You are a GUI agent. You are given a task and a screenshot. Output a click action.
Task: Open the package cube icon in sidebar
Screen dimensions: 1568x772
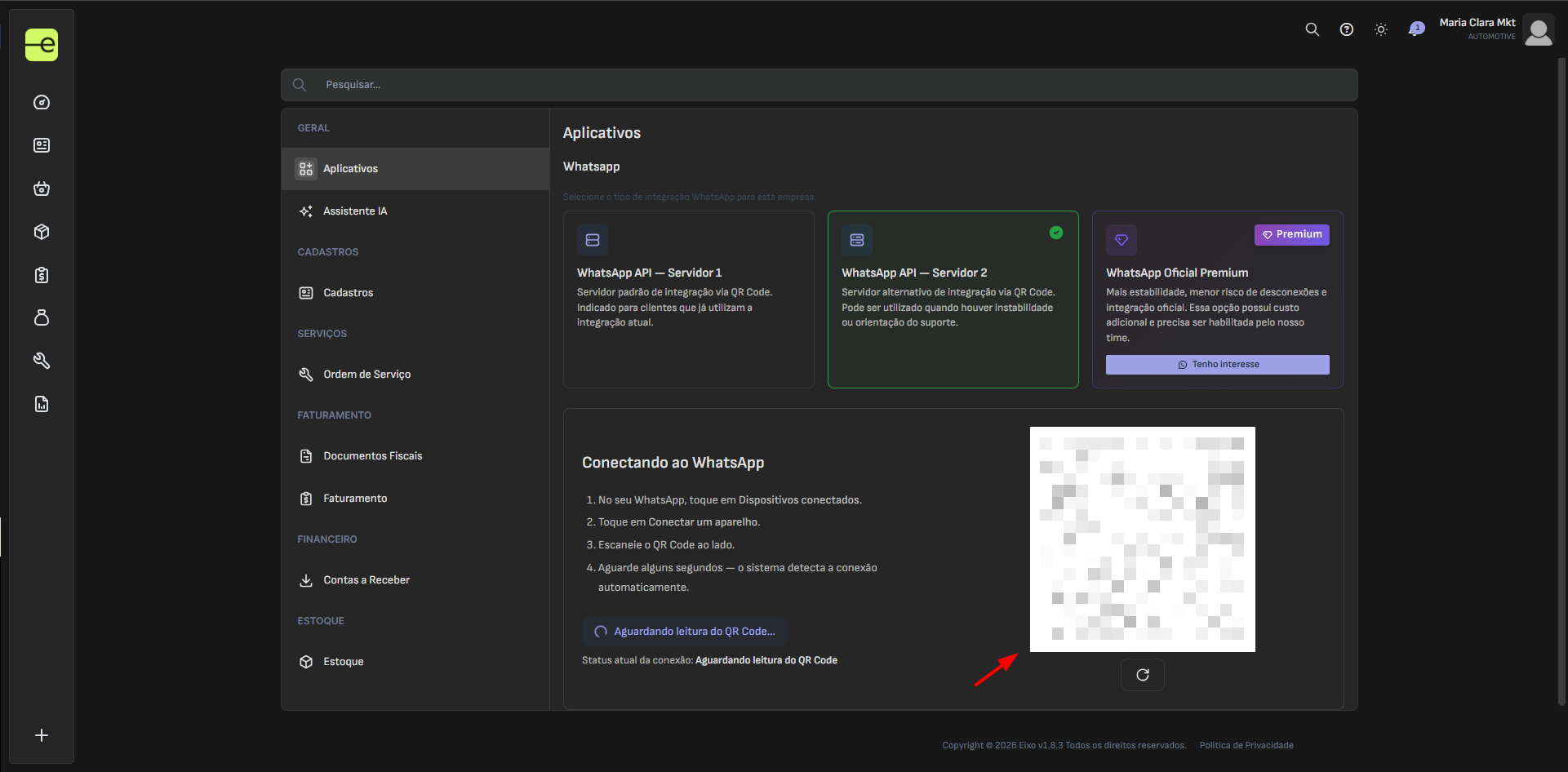click(x=42, y=232)
